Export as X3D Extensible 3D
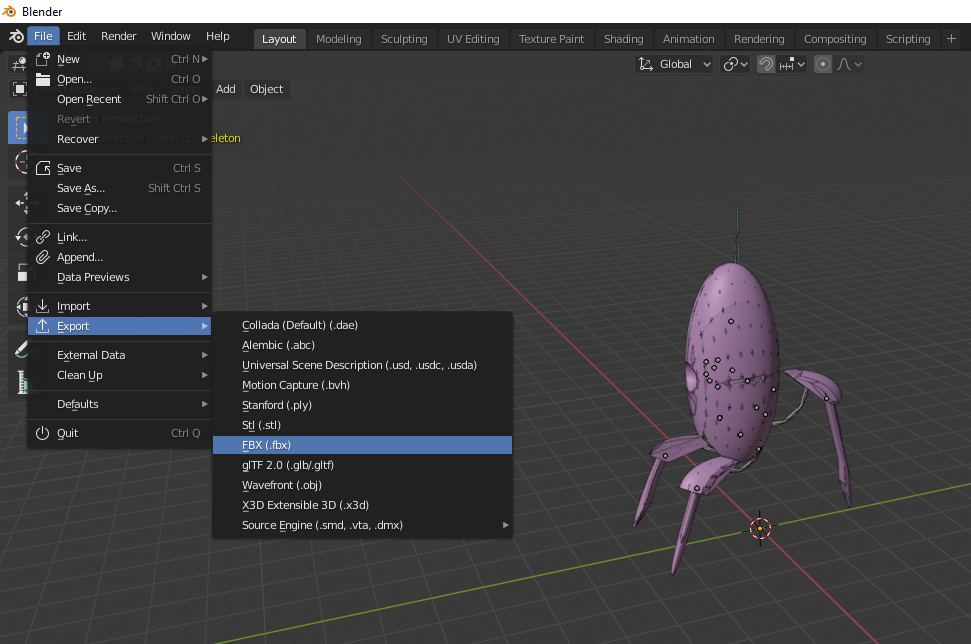 click(x=362, y=505)
